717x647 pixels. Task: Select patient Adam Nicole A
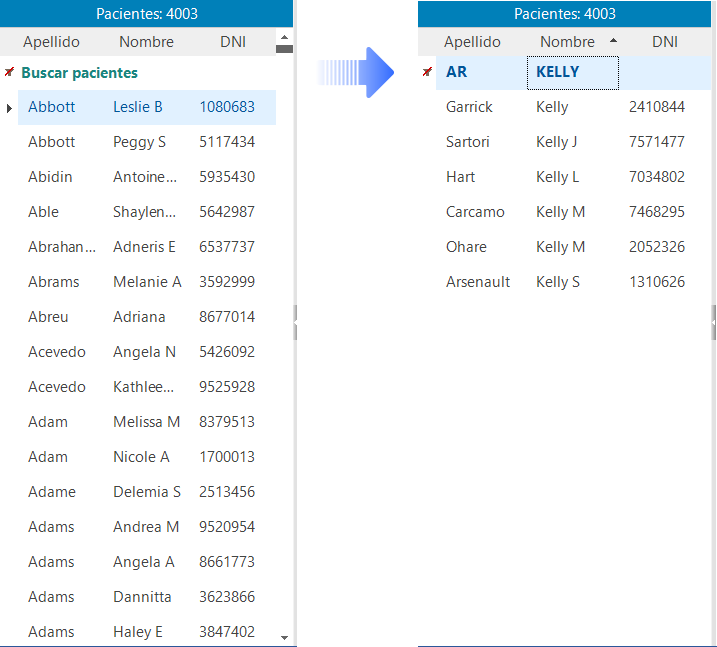pos(147,457)
